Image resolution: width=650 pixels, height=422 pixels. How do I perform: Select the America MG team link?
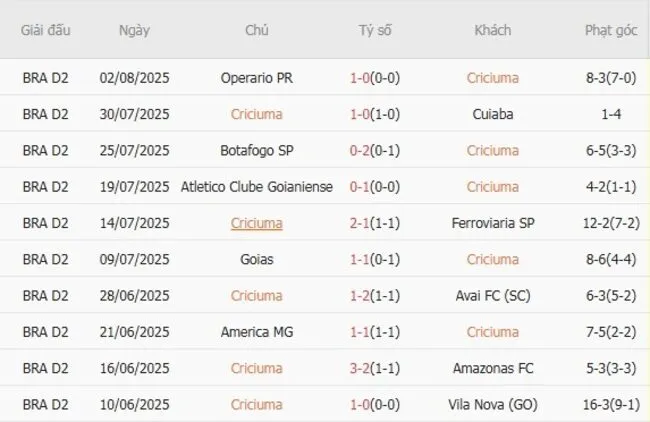(256, 332)
